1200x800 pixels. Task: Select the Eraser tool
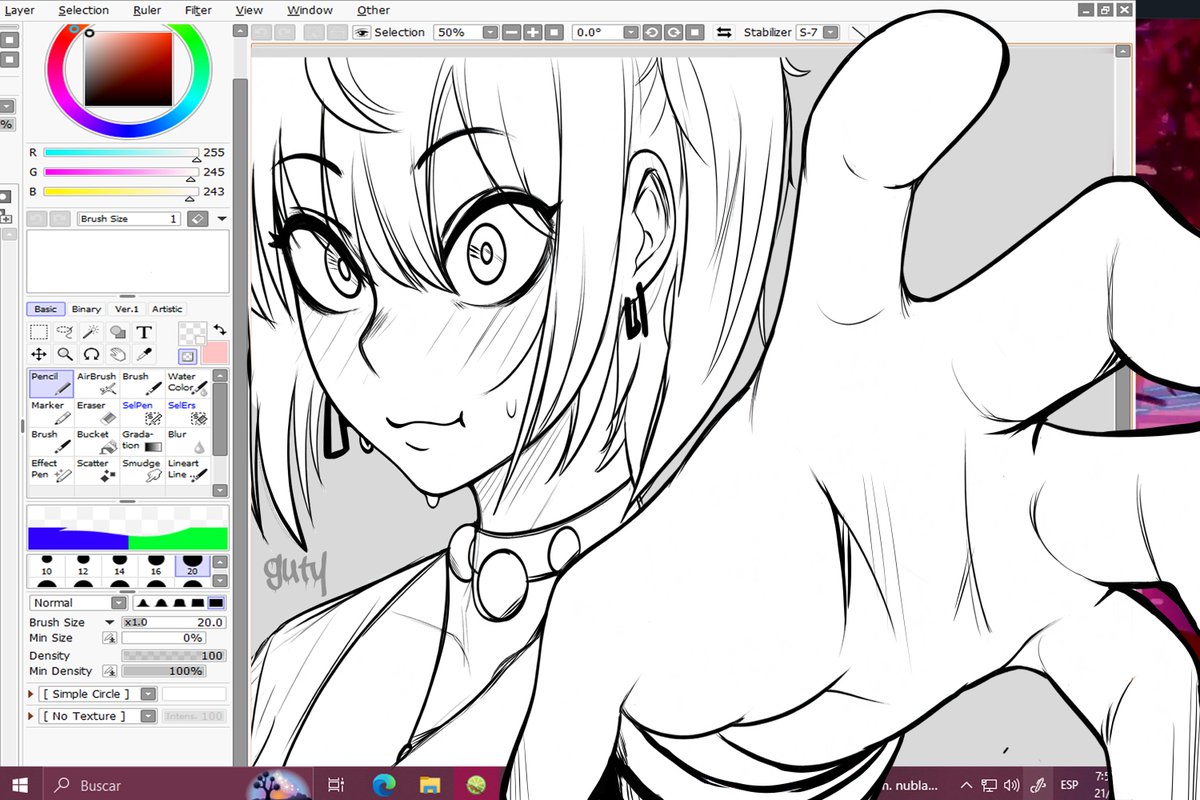[x=96, y=412]
